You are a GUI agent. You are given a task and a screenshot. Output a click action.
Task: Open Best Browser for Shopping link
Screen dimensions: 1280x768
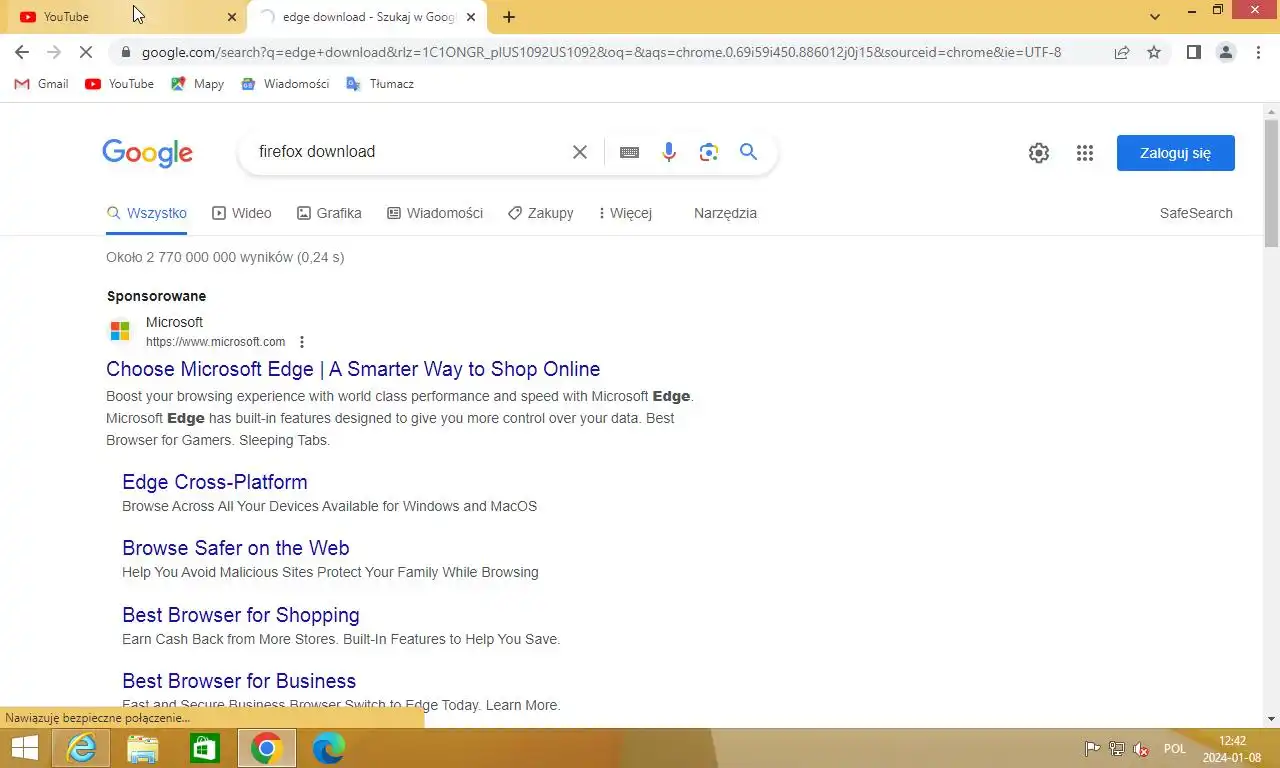point(241,615)
